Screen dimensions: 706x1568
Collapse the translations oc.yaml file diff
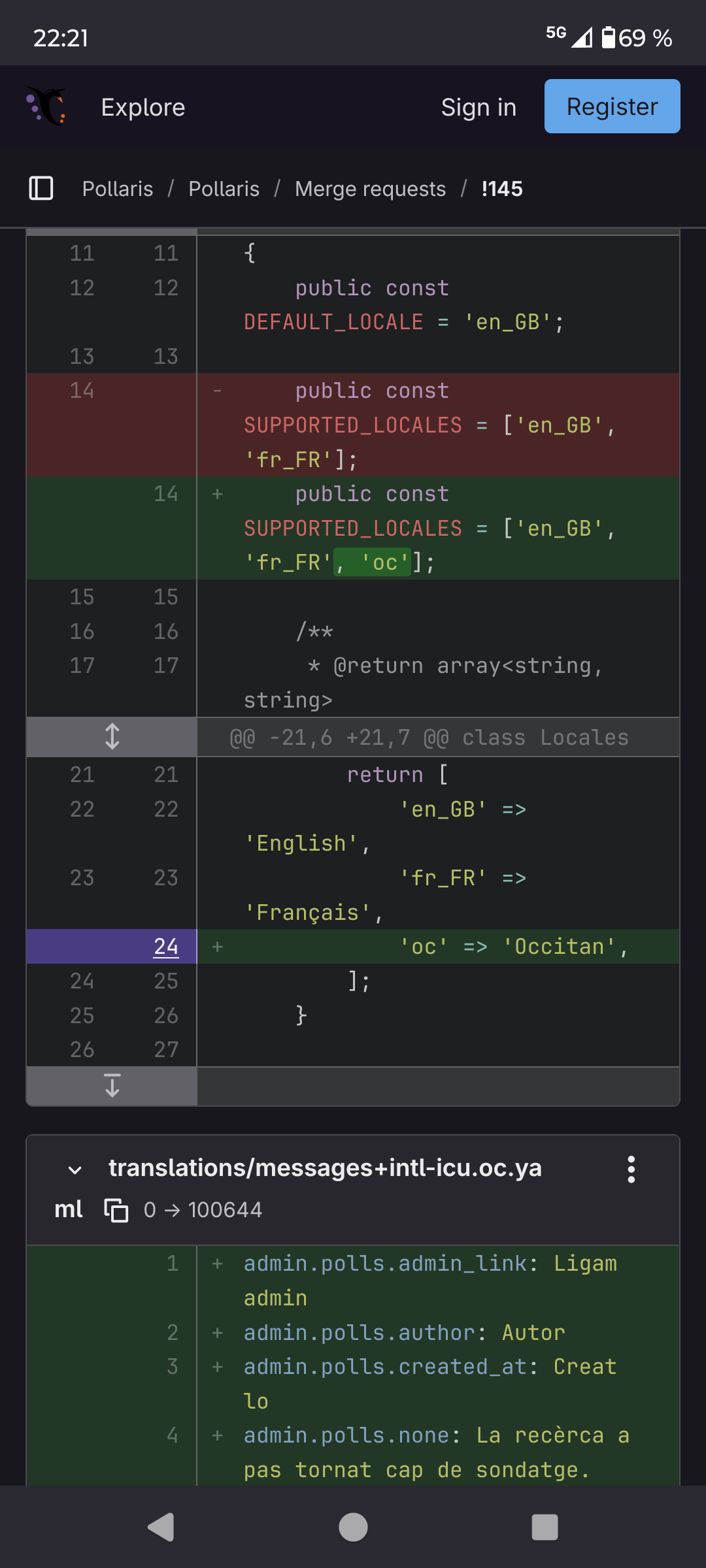[x=75, y=1169]
